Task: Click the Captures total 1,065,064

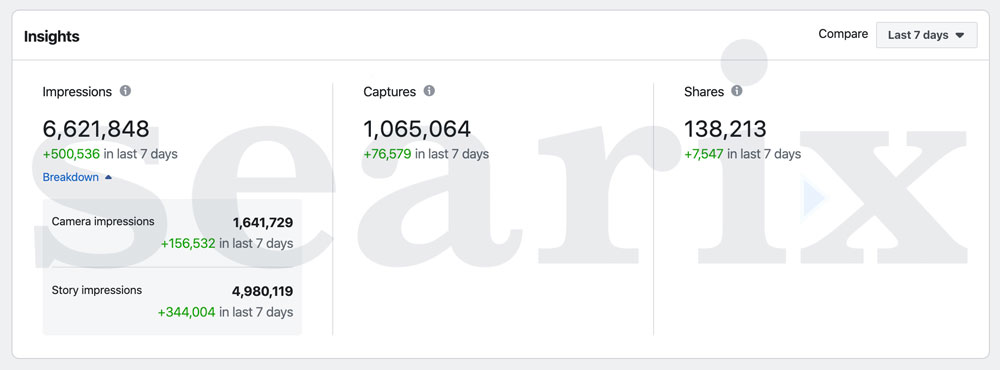Action: point(417,129)
